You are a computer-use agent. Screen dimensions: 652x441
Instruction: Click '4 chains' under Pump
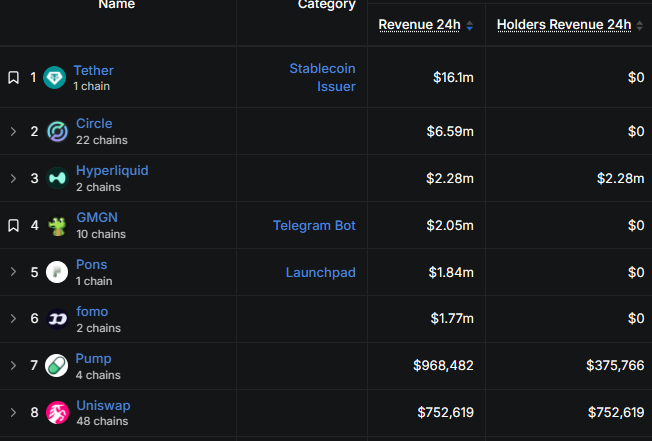98,375
